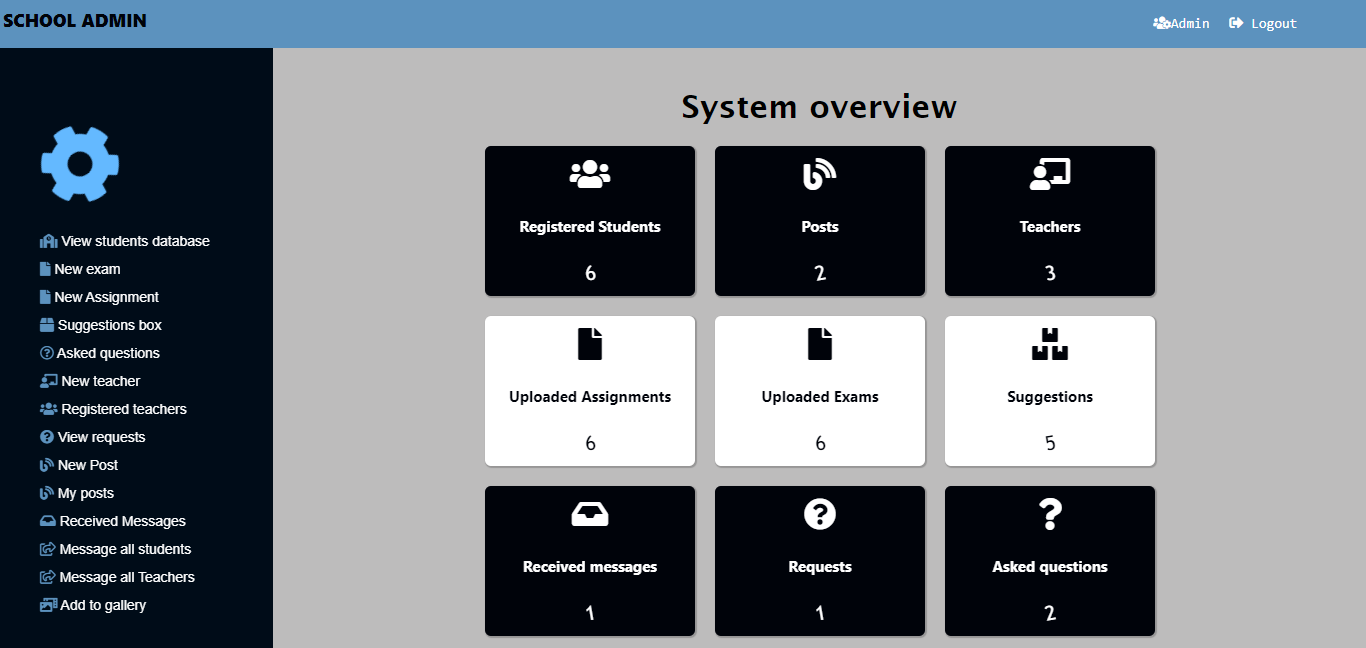The image size is (1366, 648).
Task: Click the gear icon above the sidebar menu
Action: 79,163
